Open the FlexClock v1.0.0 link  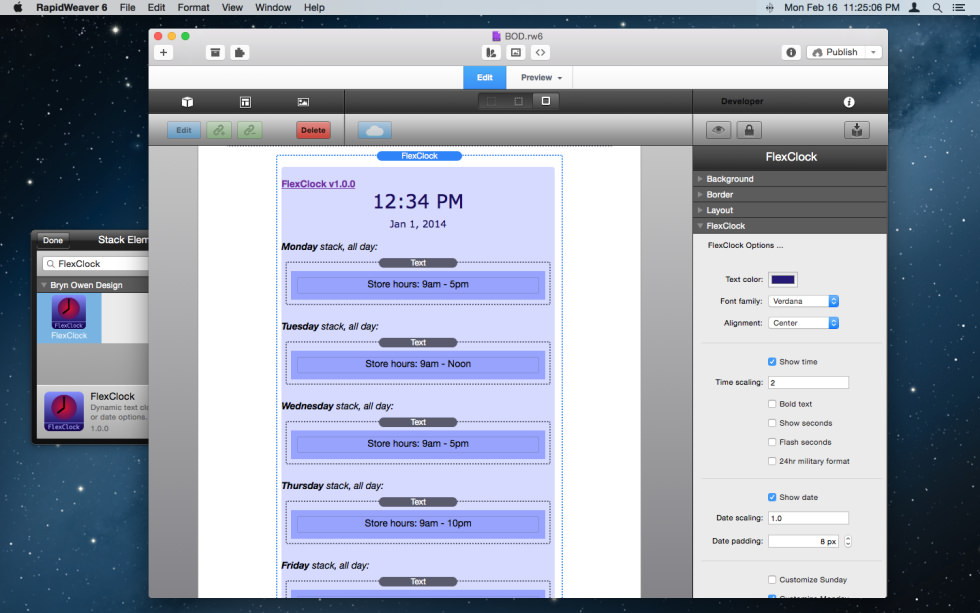(318, 184)
